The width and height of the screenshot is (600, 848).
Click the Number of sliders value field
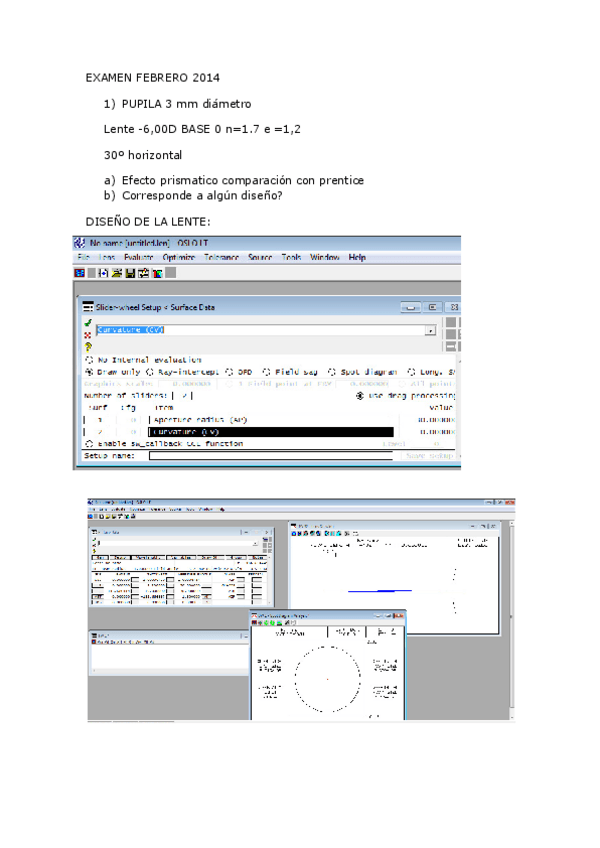tap(183, 396)
